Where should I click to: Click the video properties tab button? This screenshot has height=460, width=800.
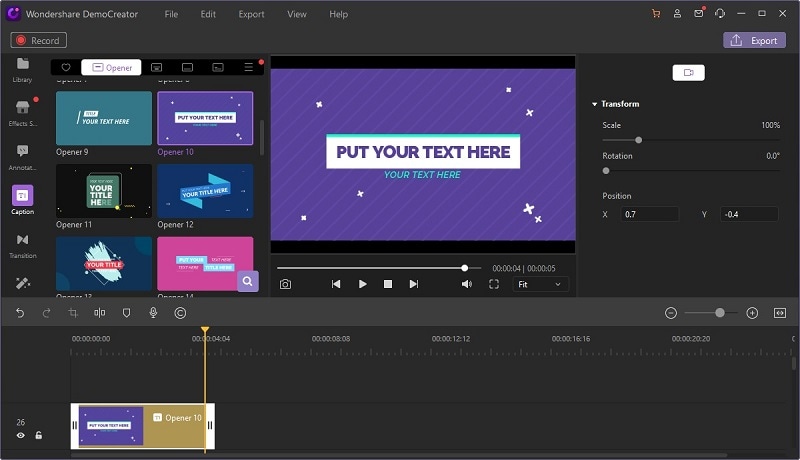point(688,72)
